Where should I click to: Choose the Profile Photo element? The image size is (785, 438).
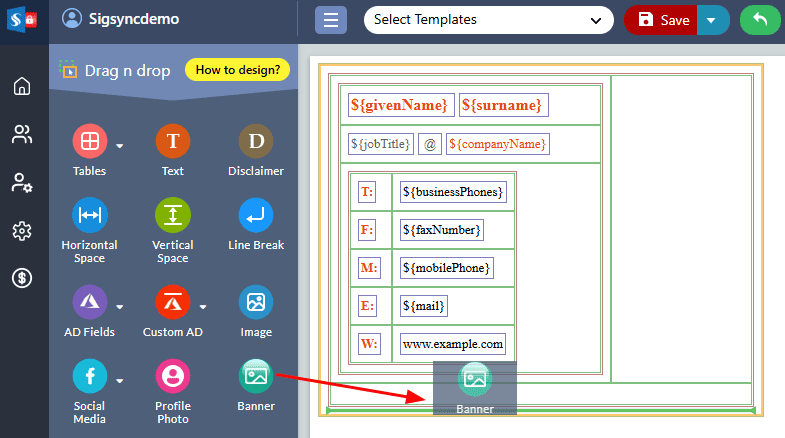(173, 376)
